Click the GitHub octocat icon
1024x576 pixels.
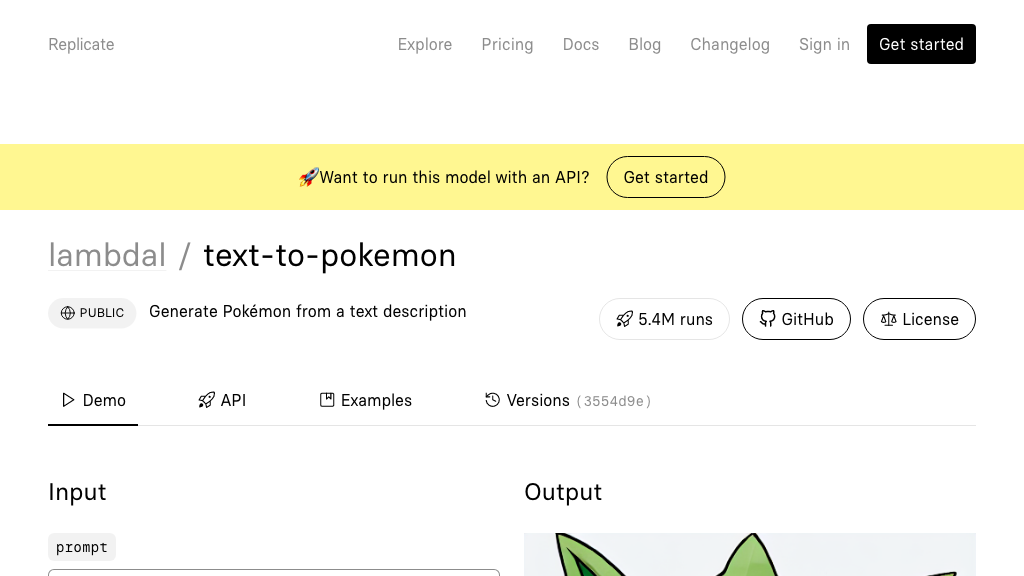click(x=768, y=319)
